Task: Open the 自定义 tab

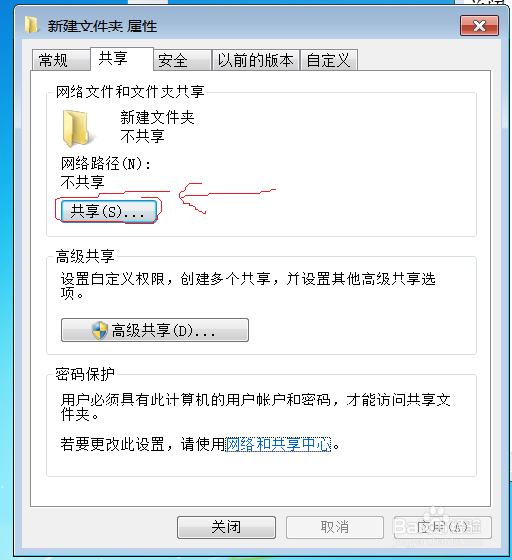Action: coord(329,60)
